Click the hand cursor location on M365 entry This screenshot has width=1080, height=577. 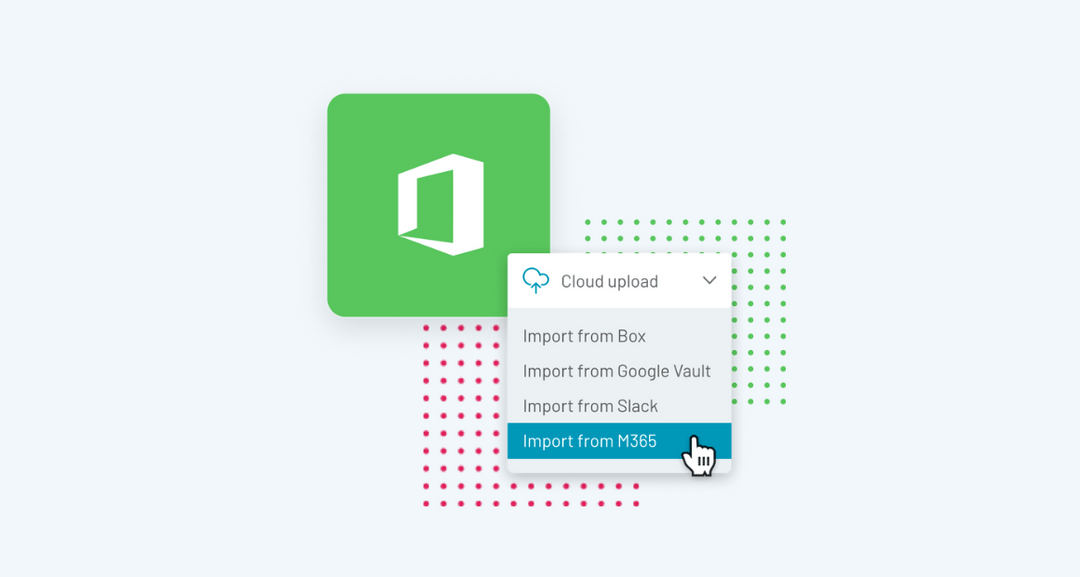[x=697, y=450]
